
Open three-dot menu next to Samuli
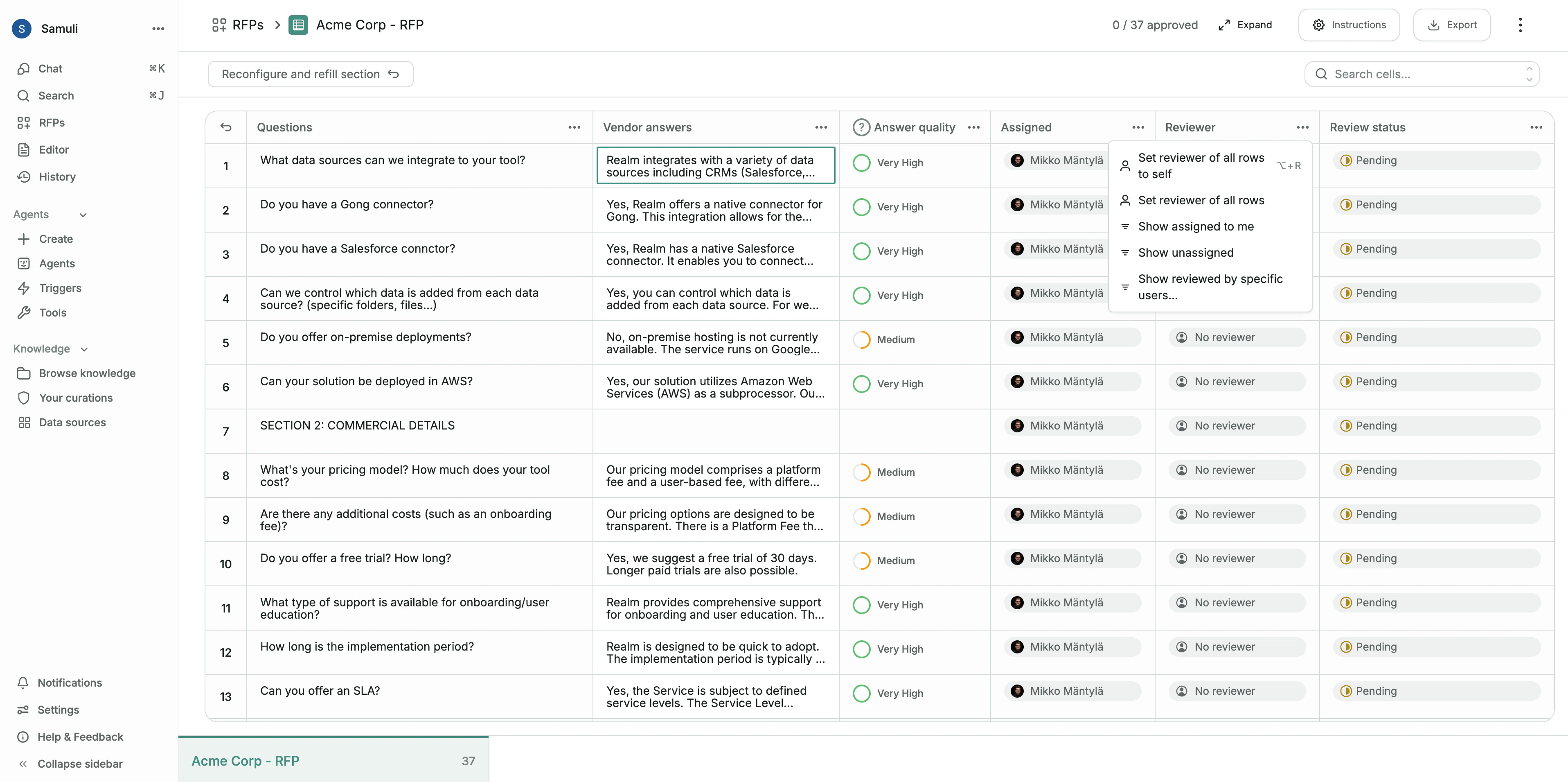pos(158,29)
